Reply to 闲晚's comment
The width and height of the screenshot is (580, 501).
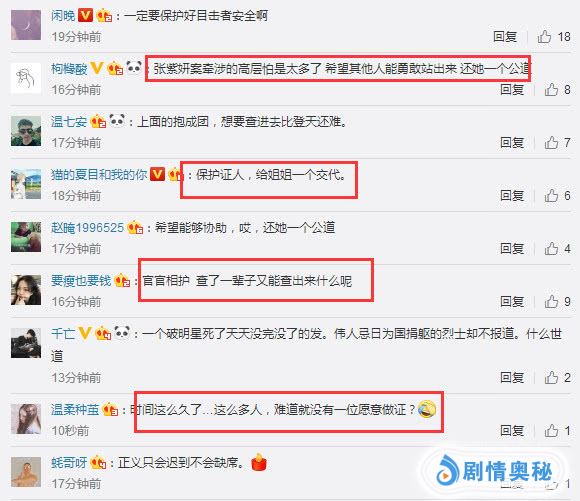click(505, 37)
